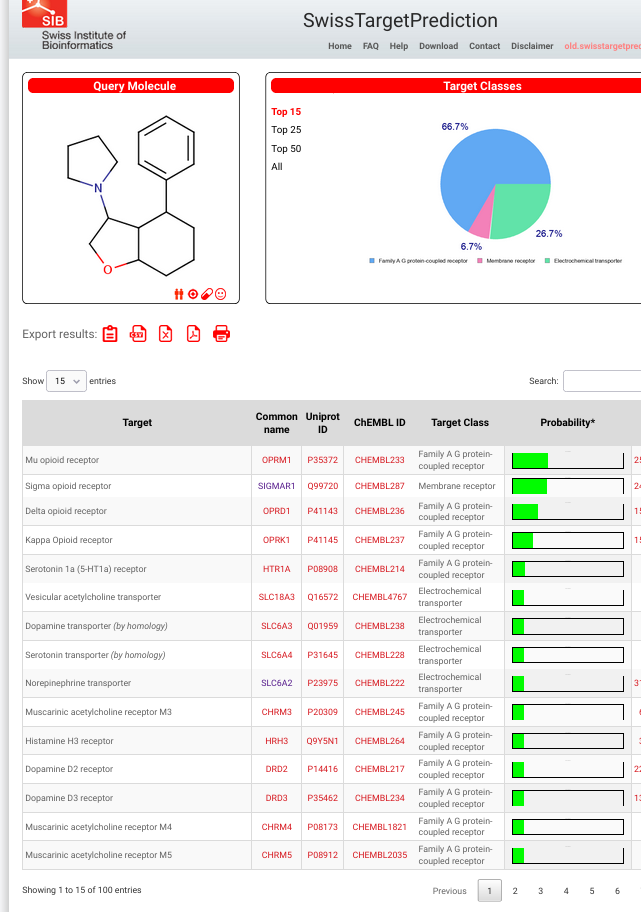Go to results page 6
Viewport: 641px width, 912px height.
tap(617, 891)
